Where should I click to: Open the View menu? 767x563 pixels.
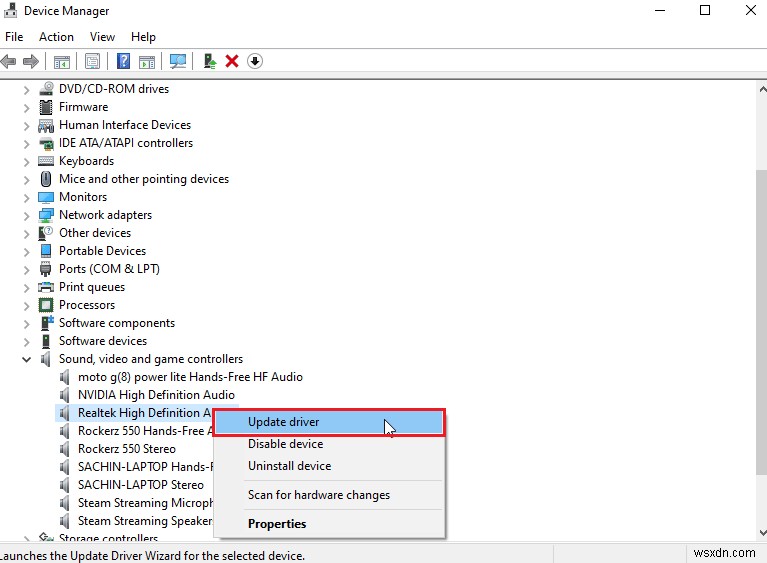102,37
